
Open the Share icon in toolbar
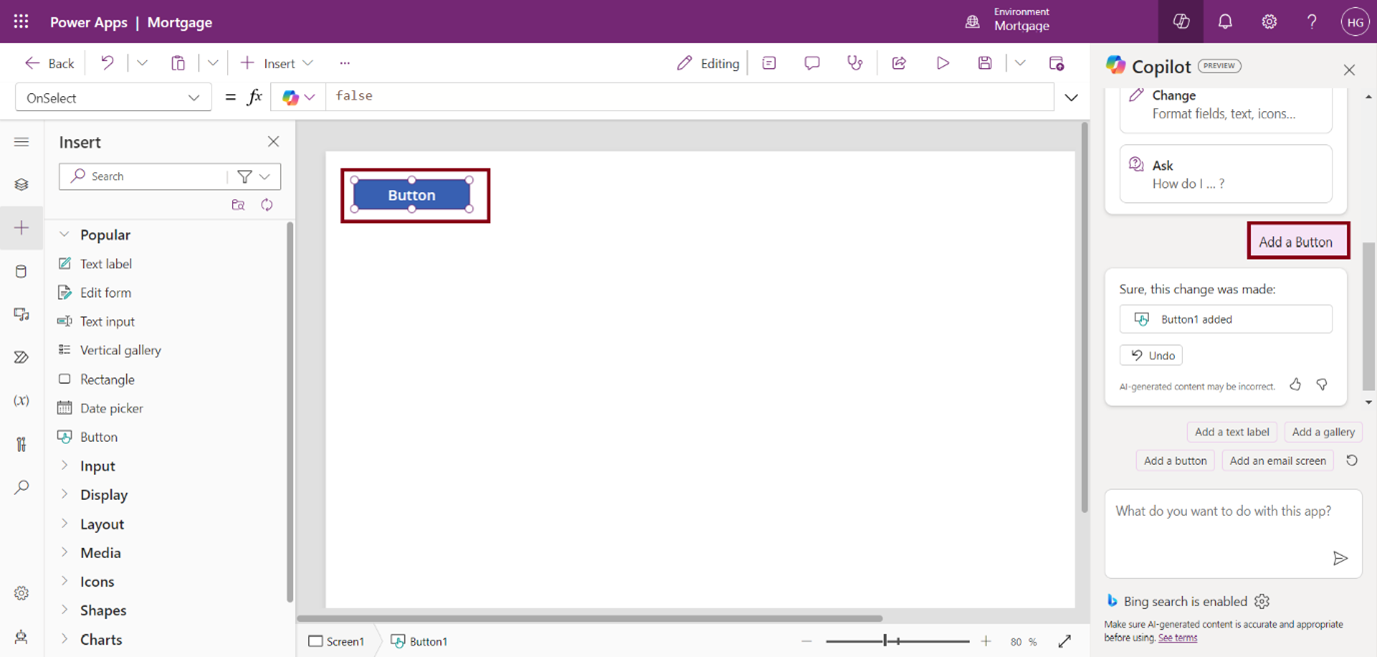pyautogui.click(x=899, y=63)
